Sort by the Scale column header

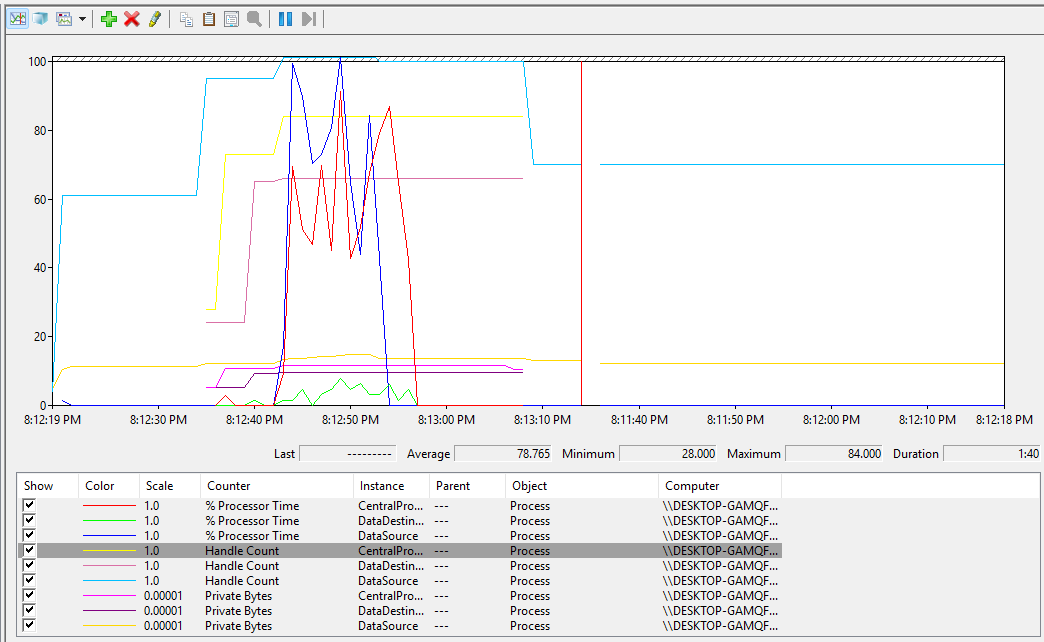(x=170, y=485)
